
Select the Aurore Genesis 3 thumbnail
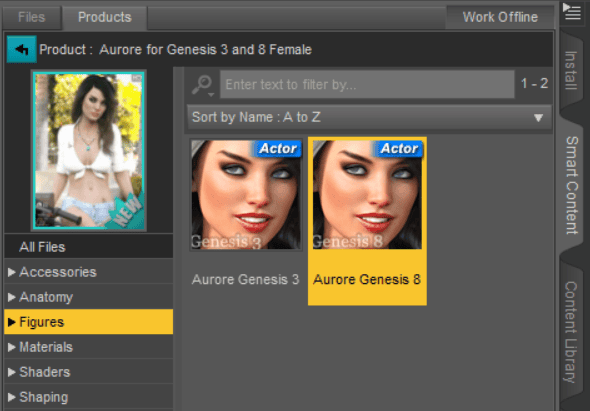(246, 194)
